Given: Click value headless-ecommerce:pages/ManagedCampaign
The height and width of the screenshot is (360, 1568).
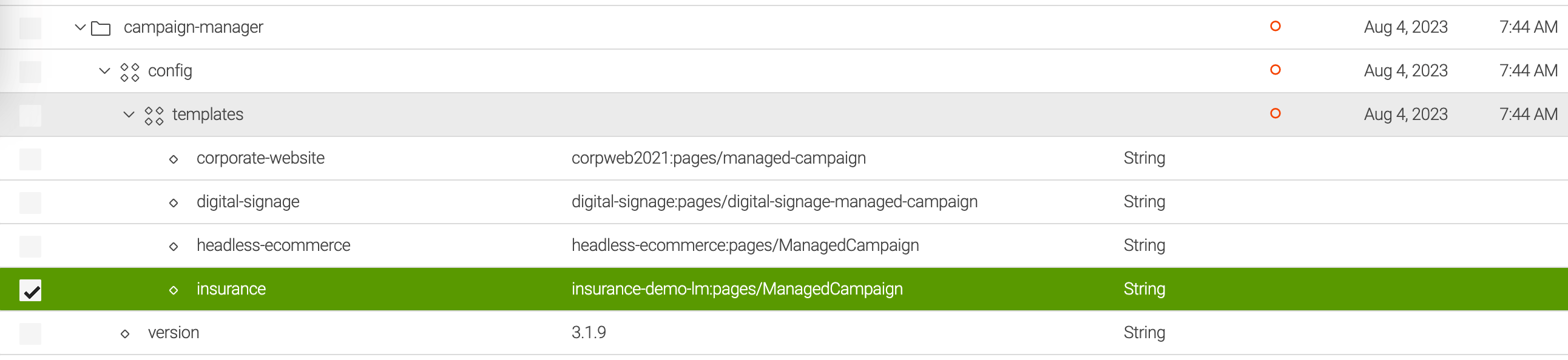Looking at the screenshot, I should [x=745, y=245].
